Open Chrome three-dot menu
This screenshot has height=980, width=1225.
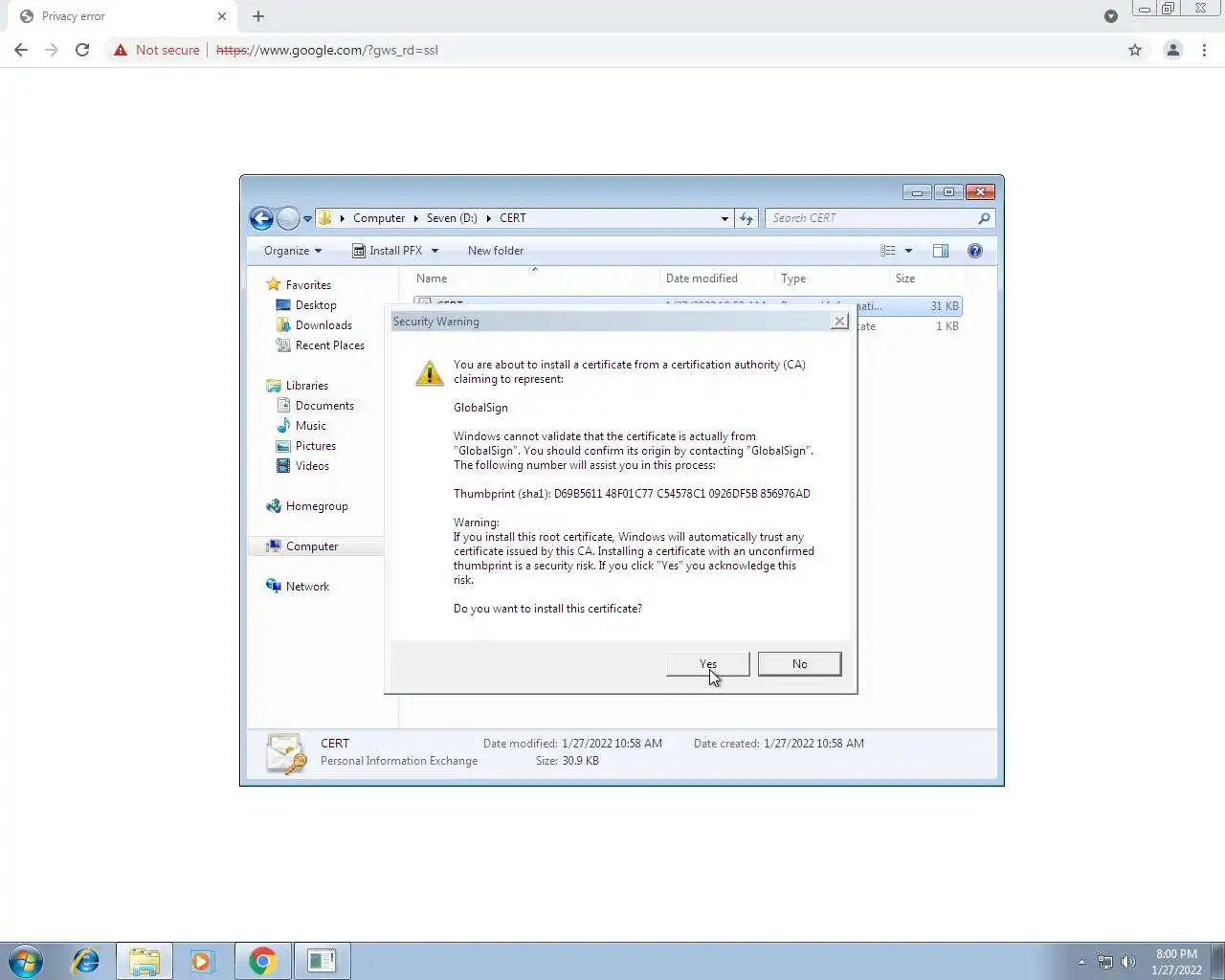(x=1204, y=50)
